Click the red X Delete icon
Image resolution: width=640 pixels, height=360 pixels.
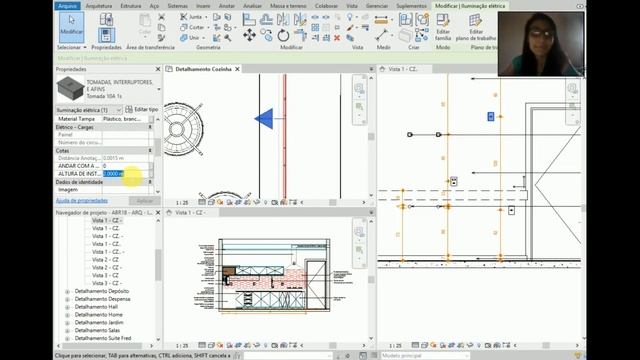337,38
